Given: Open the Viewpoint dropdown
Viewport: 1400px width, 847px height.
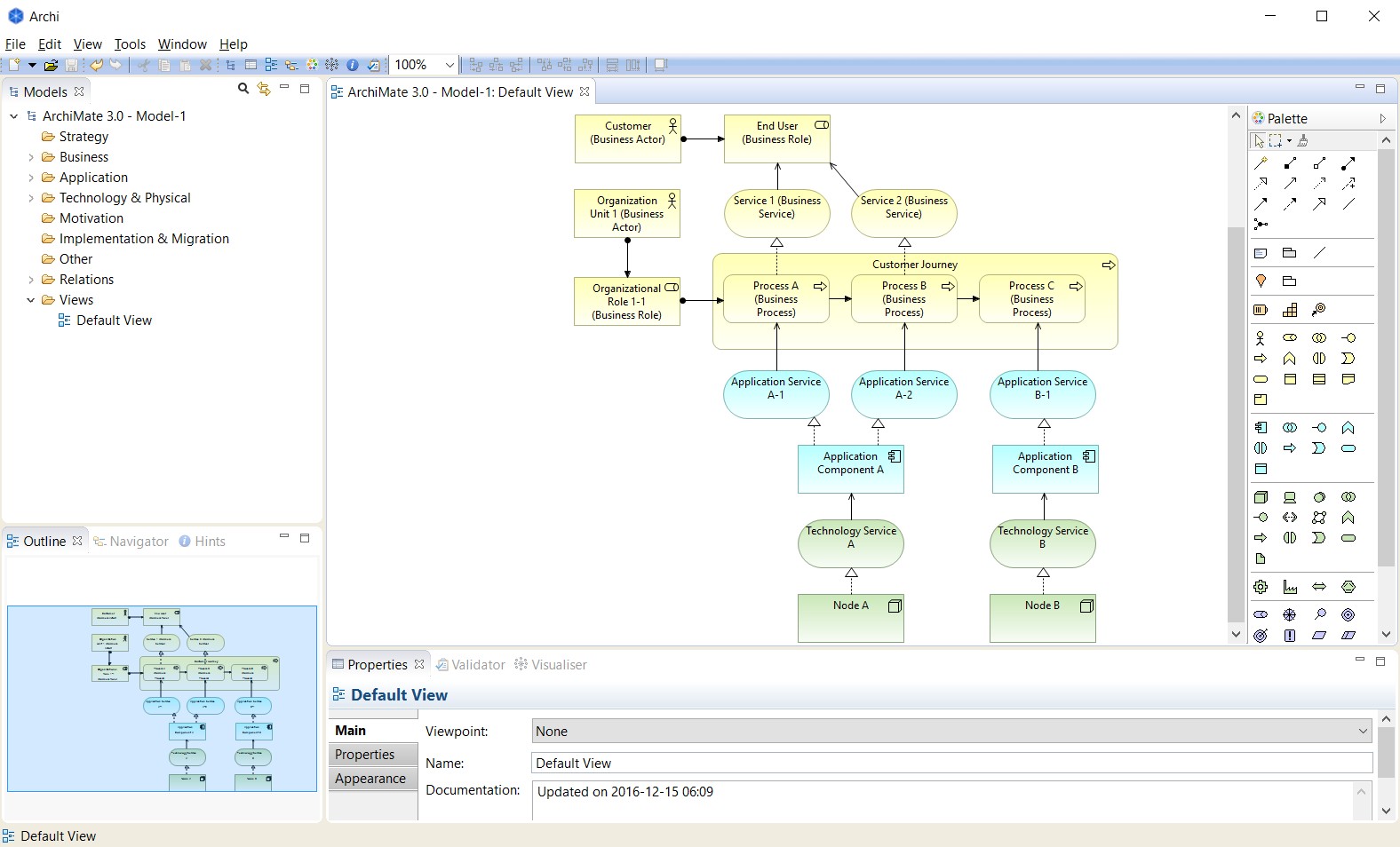Looking at the screenshot, I should (1363, 732).
